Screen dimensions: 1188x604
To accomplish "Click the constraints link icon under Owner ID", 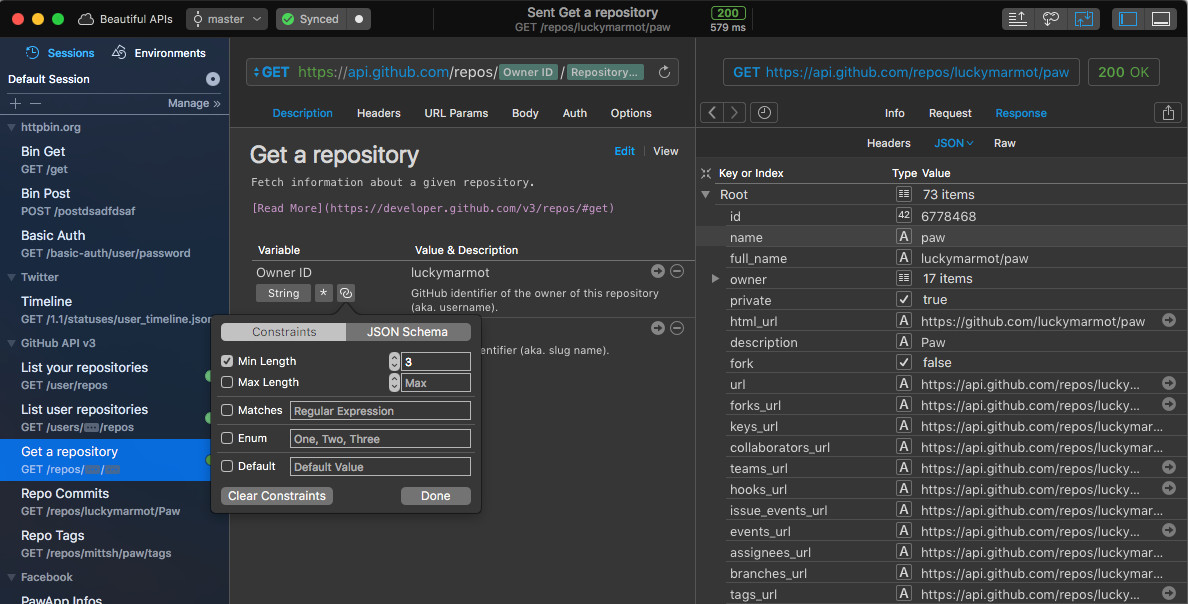I will tap(345, 293).
